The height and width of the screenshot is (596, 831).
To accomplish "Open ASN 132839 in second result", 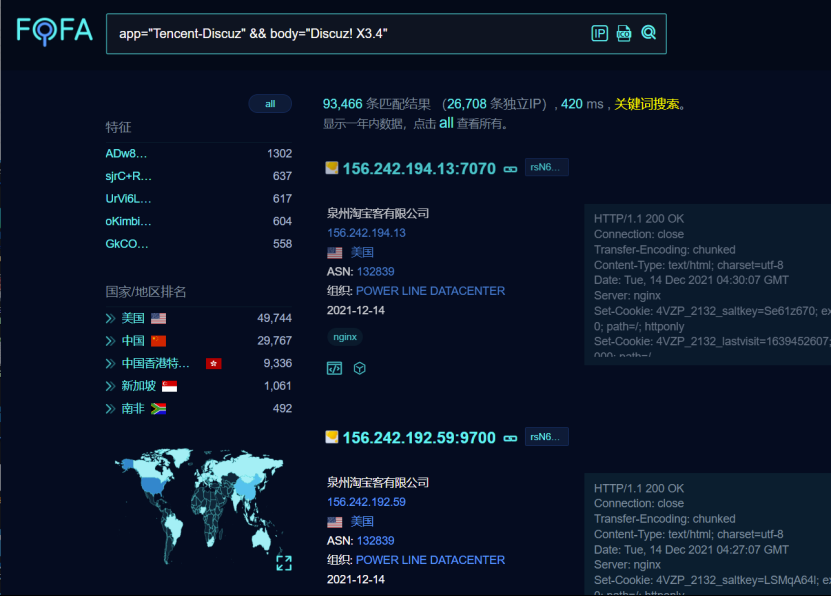I will point(376,541).
